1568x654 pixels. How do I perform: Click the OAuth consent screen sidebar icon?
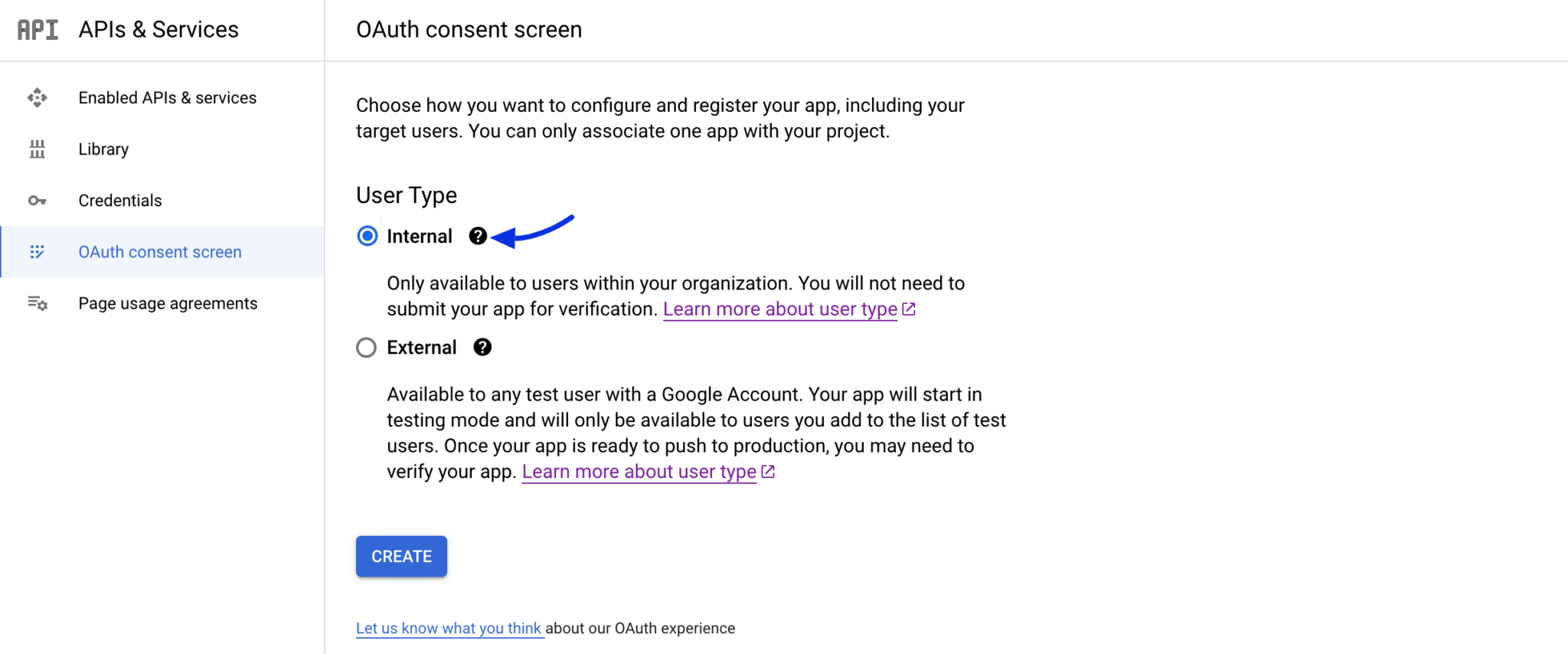click(37, 252)
